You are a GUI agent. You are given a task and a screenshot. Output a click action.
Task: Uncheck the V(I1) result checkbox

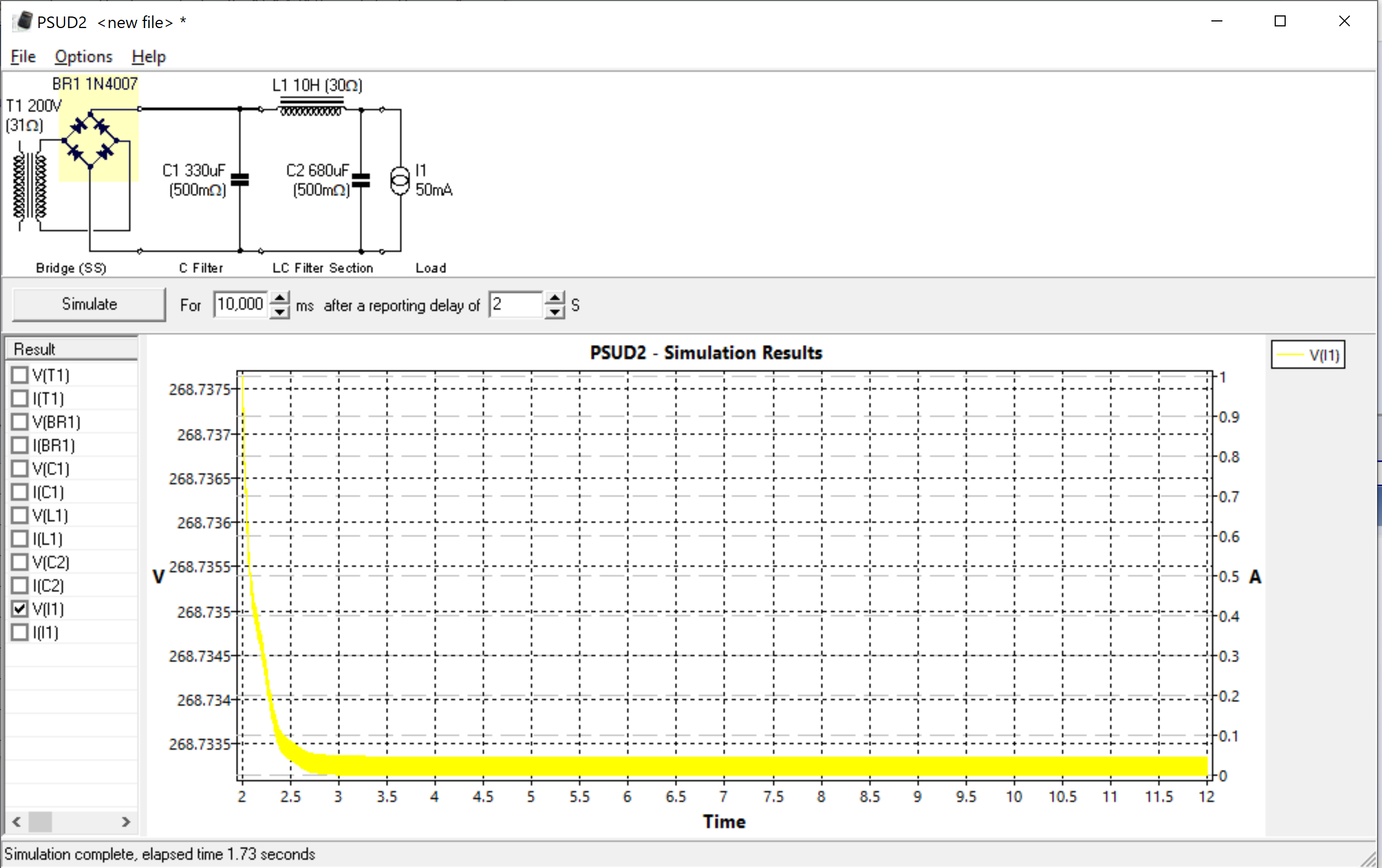19,609
